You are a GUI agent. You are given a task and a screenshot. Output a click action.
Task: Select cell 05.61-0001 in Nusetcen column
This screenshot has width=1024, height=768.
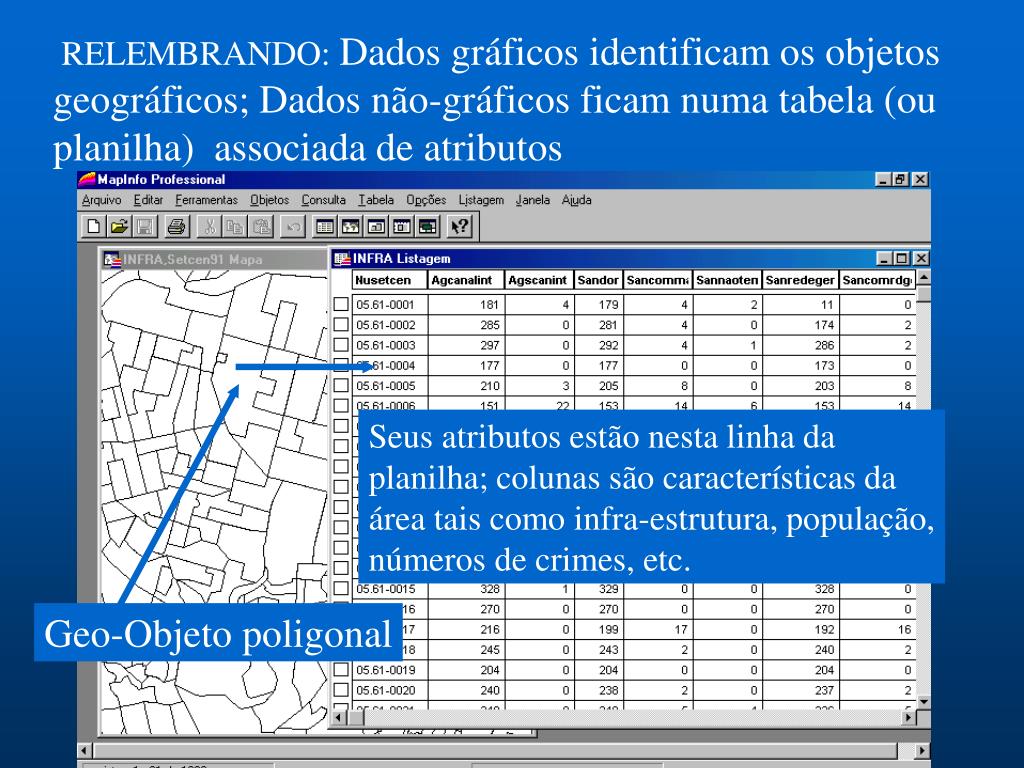(x=391, y=304)
